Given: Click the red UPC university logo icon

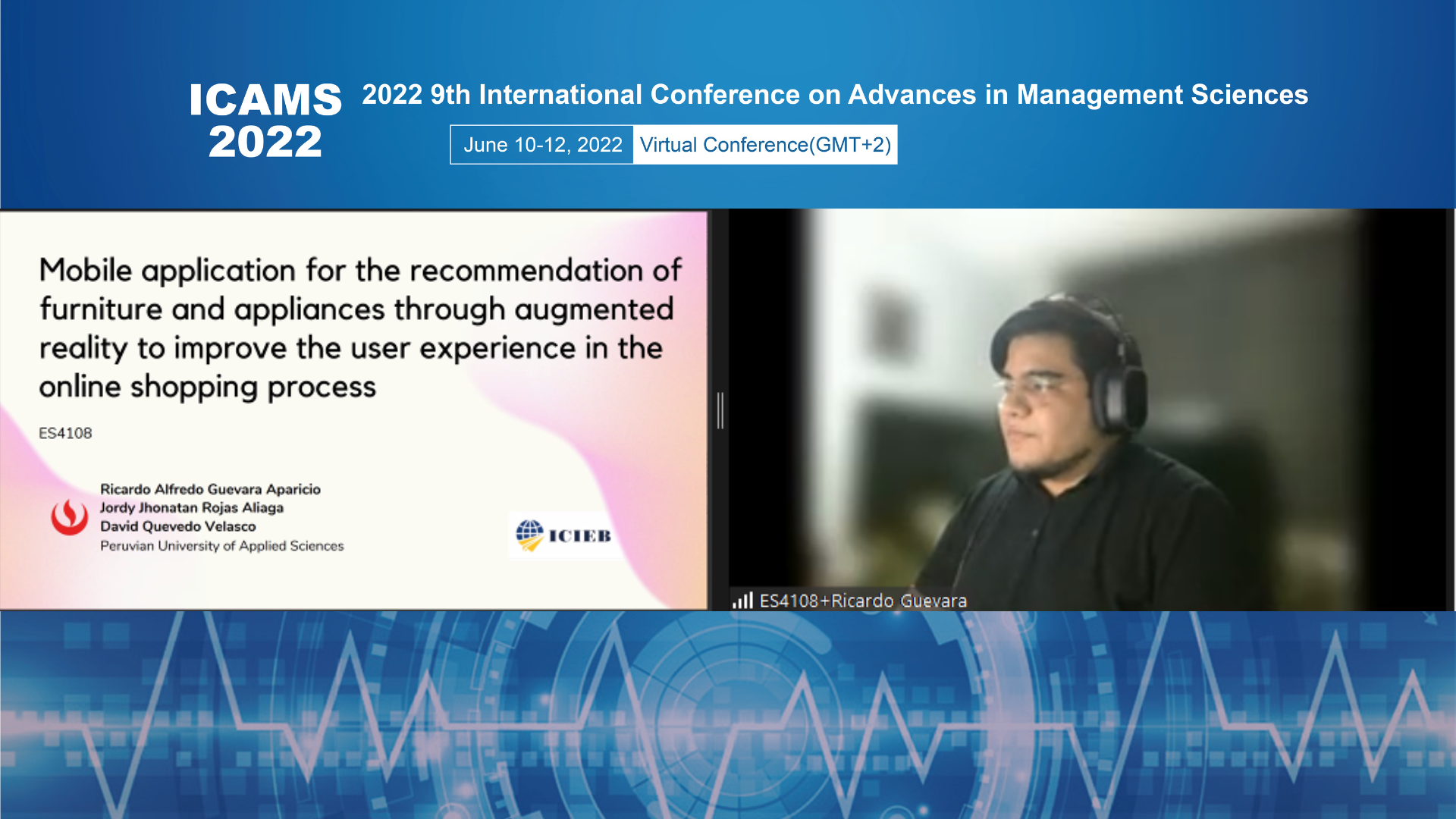Looking at the screenshot, I should tap(69, 517).
